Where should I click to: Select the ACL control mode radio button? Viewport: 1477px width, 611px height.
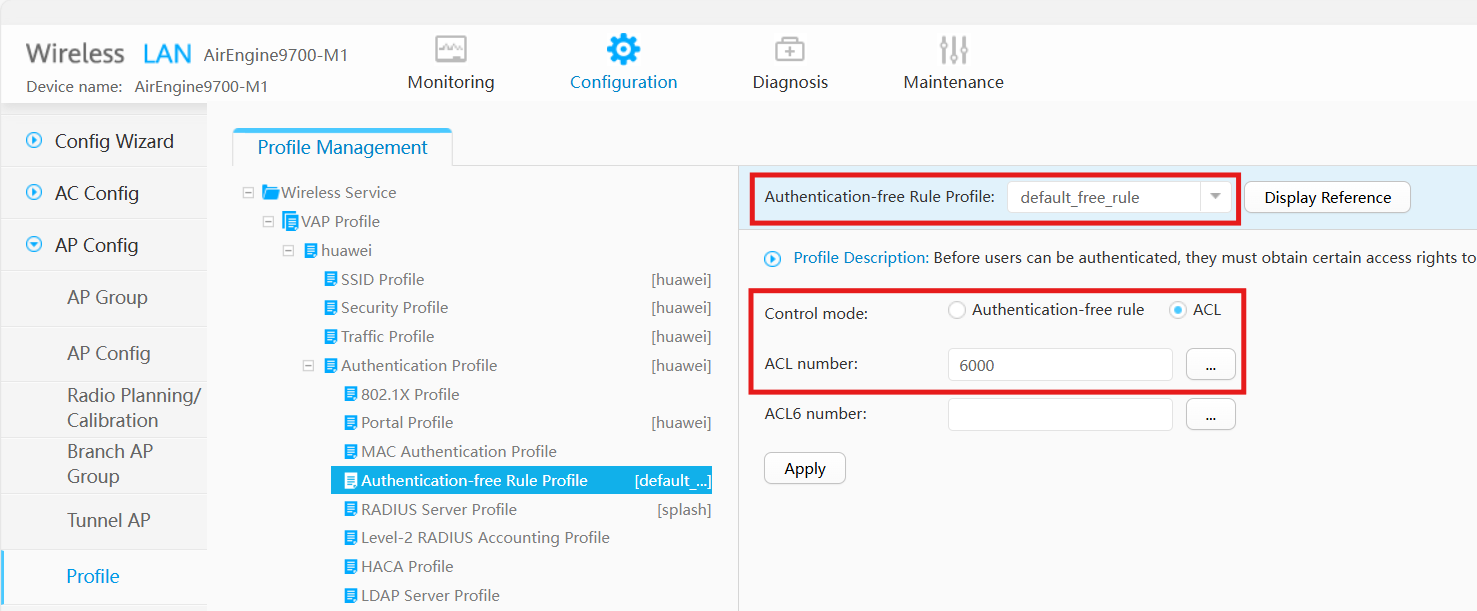tap(1178, 310)
